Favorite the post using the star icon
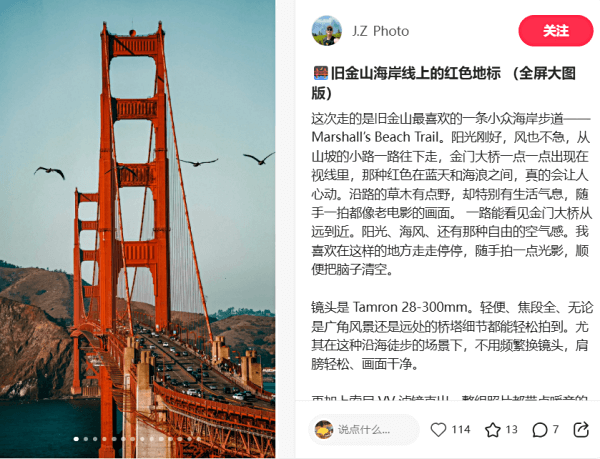Viewport: 600px width, 459px height. 493,430
